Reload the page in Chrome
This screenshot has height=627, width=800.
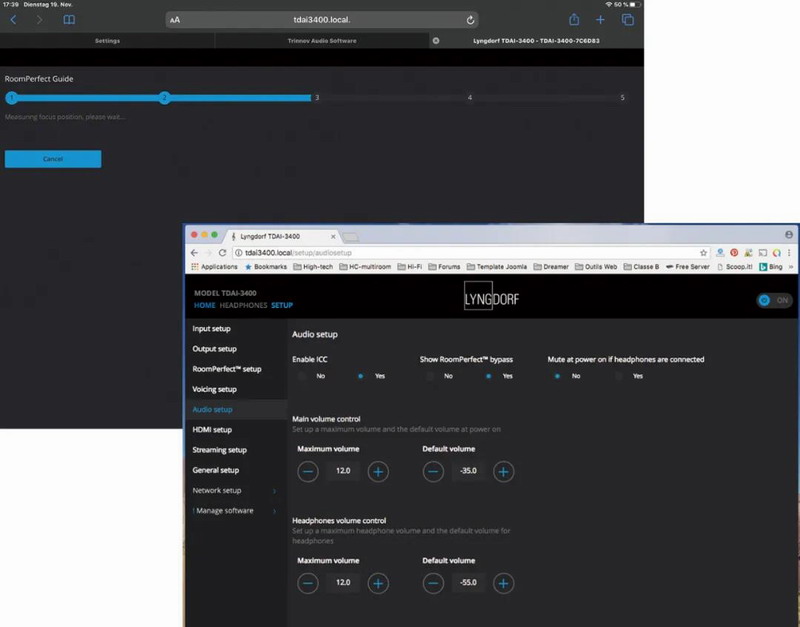tap(222, 253)
